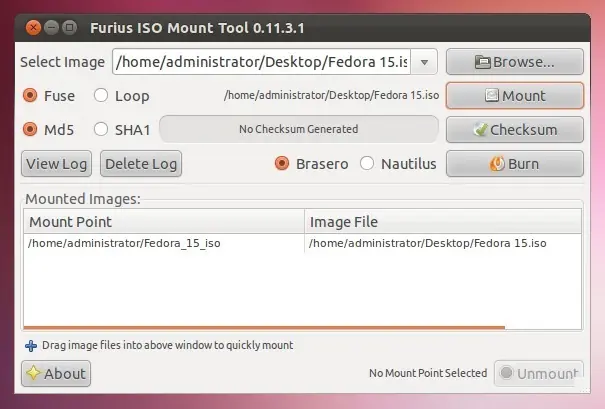Image resolution: width=605 pixels, height=409 pixels.
Task: Click the Image File column header
Action: pyautogui.click(x=443, y=222)
